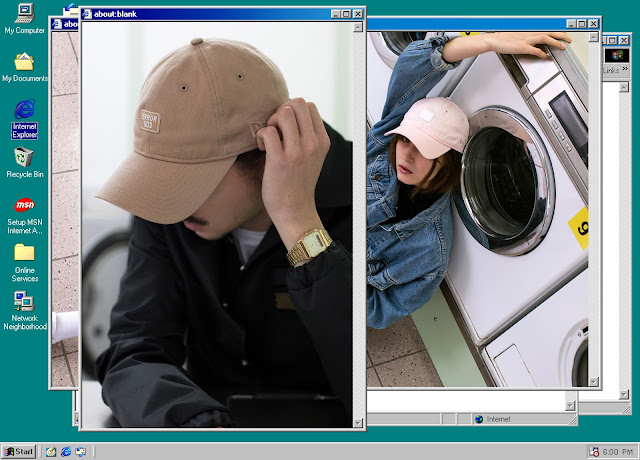
Task: Launch Internet Explorer from Quick Launch bar
Action: pyautogui.click(x=66, y=451)
